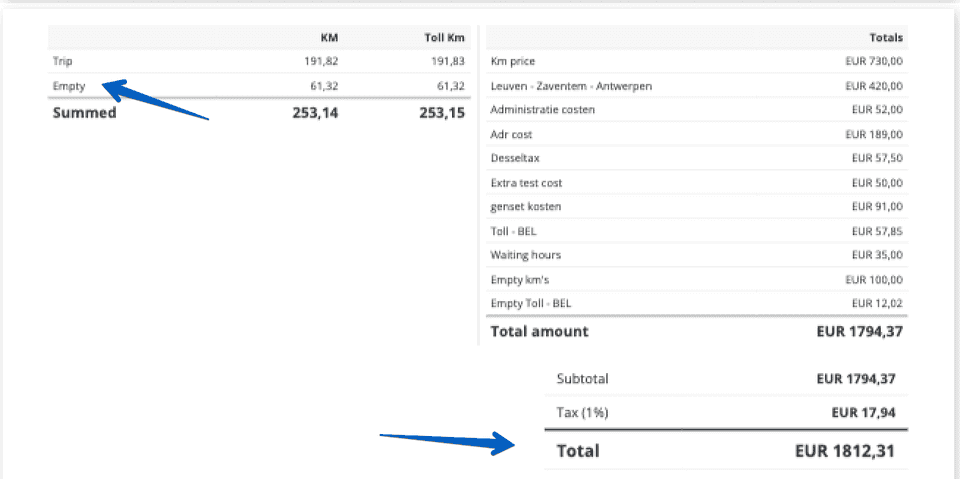The width and height of the screenshot is (960, 479).
Task: Click the summed Toll Km value 253,15
Action: pos(442,113)
